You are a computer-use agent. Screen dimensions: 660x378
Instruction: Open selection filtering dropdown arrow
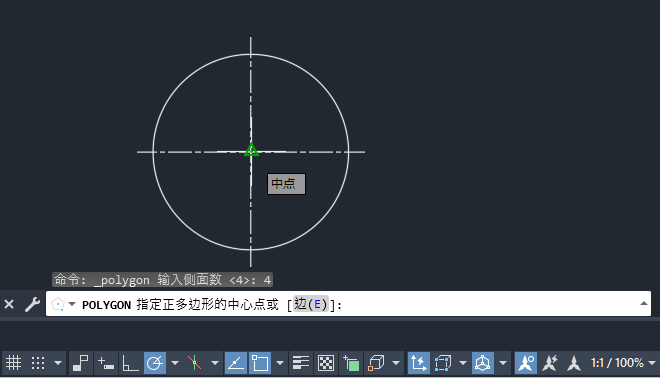(x=463, y=362)
